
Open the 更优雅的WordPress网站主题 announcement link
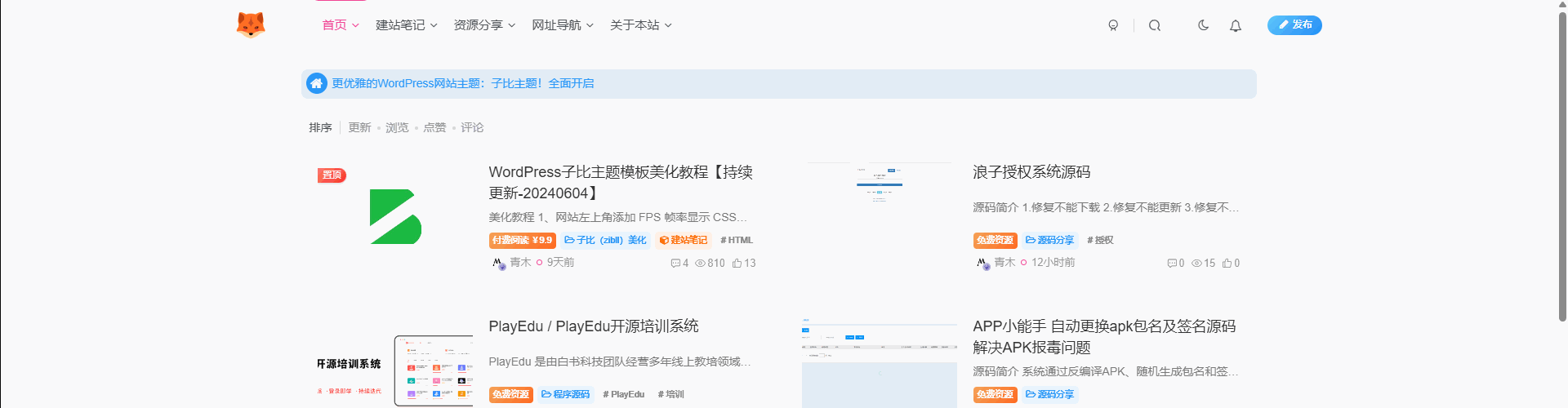[x=463, y=83]
